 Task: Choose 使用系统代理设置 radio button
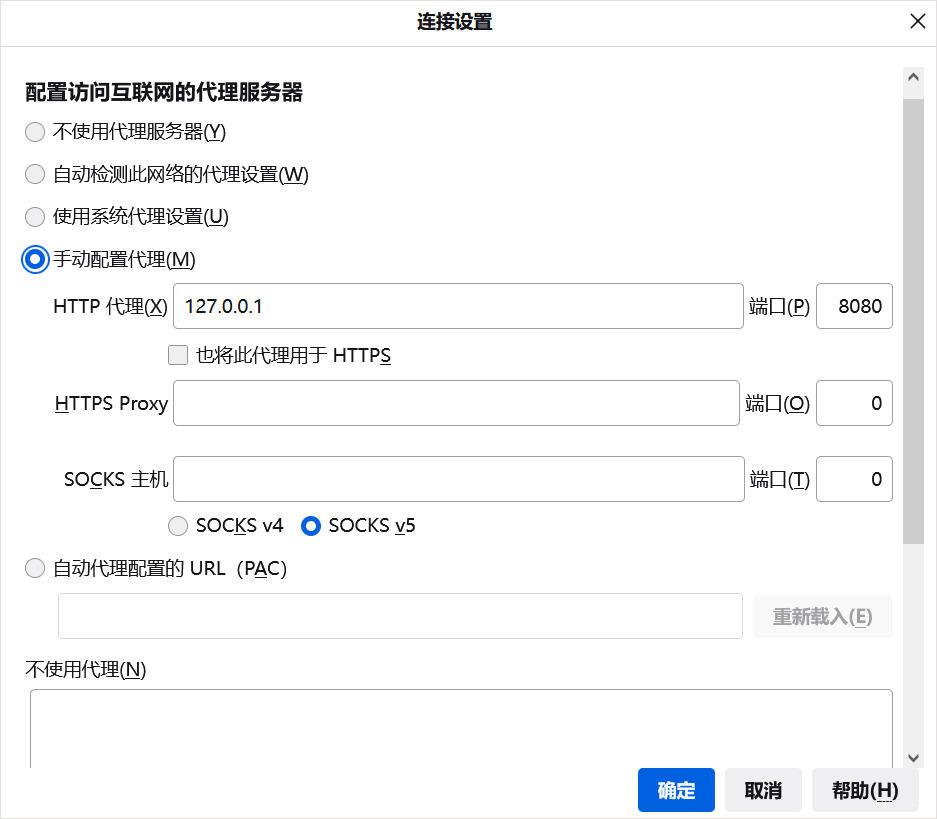pos(35,216)
